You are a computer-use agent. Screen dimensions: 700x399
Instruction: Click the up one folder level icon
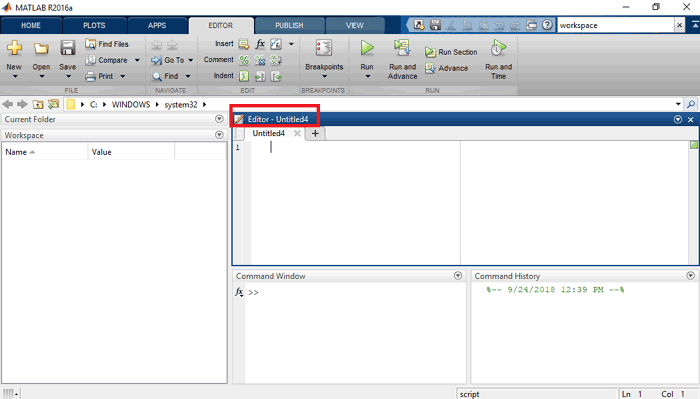[x=38, y=104]
